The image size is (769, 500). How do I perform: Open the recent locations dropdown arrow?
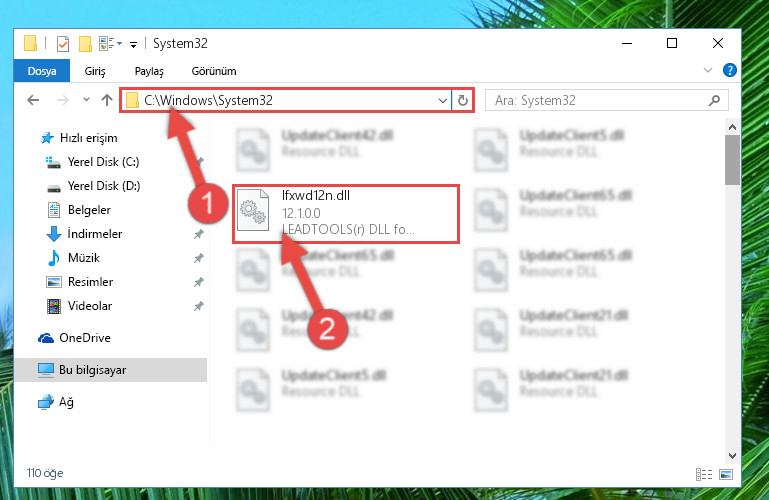click(86, 100)
